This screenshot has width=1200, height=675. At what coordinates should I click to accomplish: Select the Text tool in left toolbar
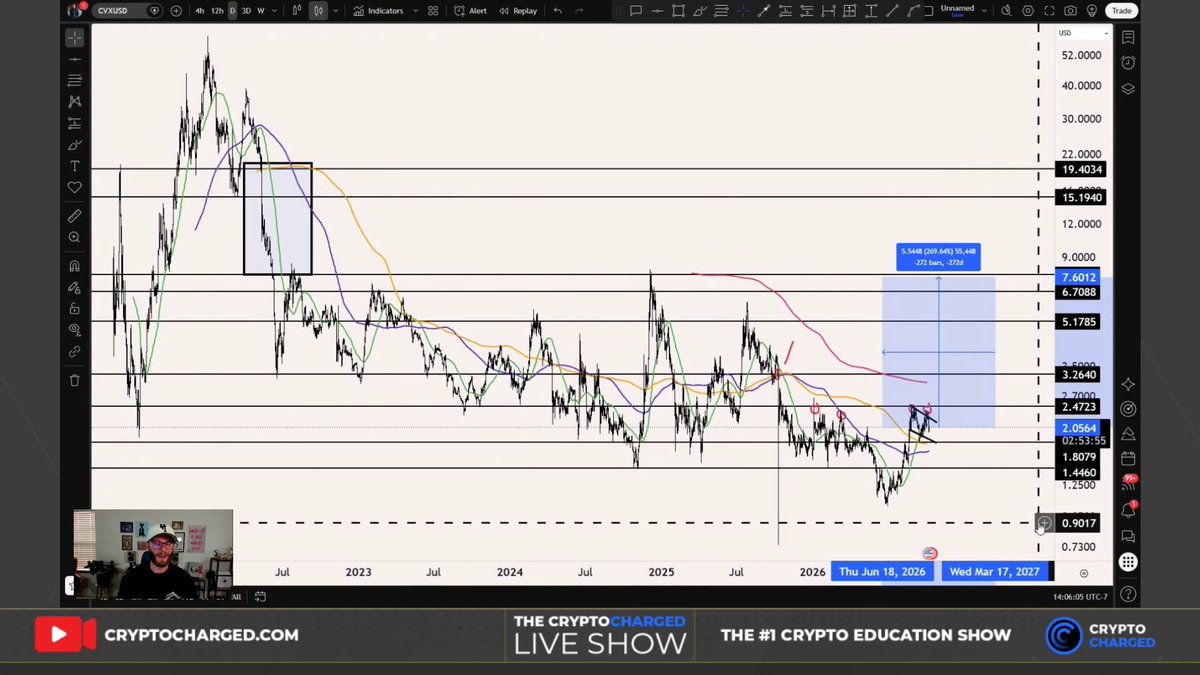pyautogui.click(x=75, y=166)
